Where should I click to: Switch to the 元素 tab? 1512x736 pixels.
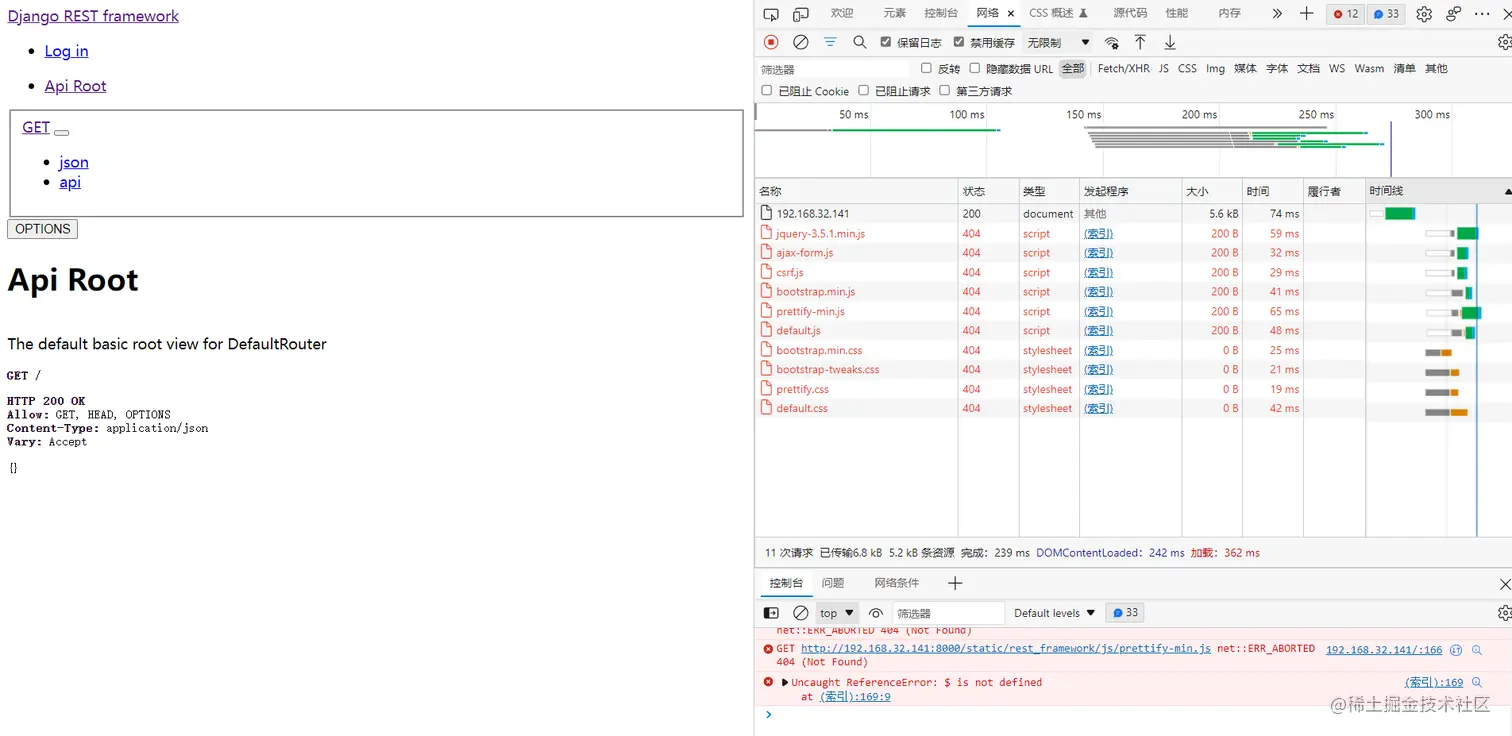(894, 14)
